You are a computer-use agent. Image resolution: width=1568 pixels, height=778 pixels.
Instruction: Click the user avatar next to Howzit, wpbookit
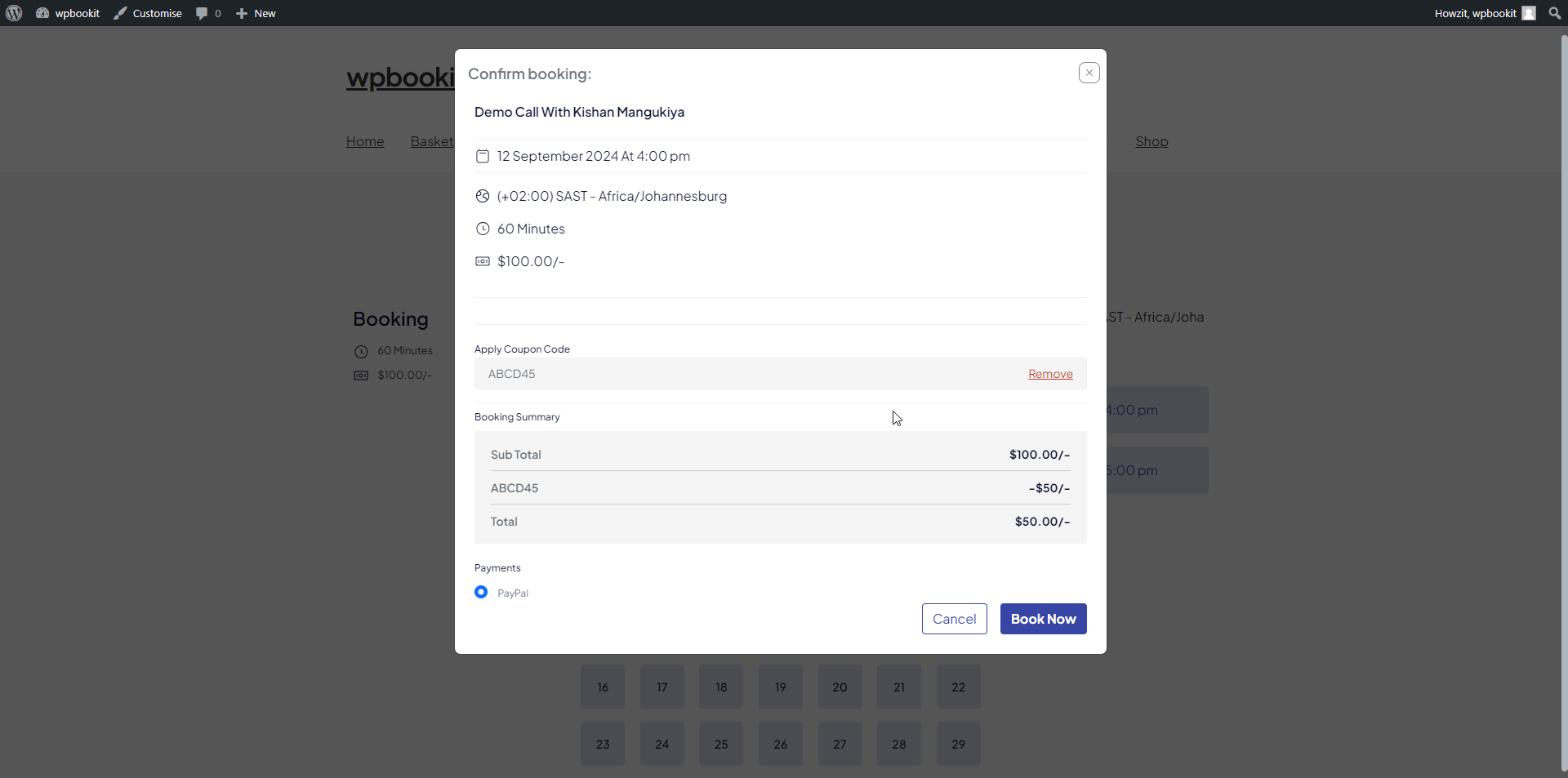[1530, 13]
